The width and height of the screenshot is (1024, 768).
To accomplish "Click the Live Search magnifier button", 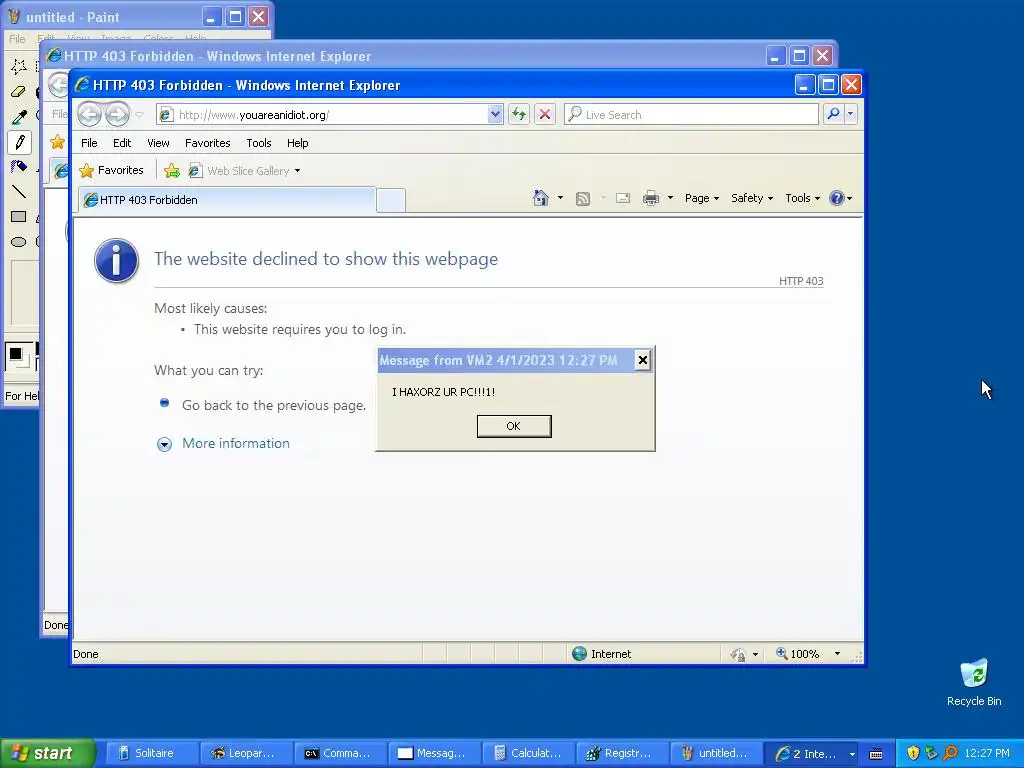I will 833,114.
